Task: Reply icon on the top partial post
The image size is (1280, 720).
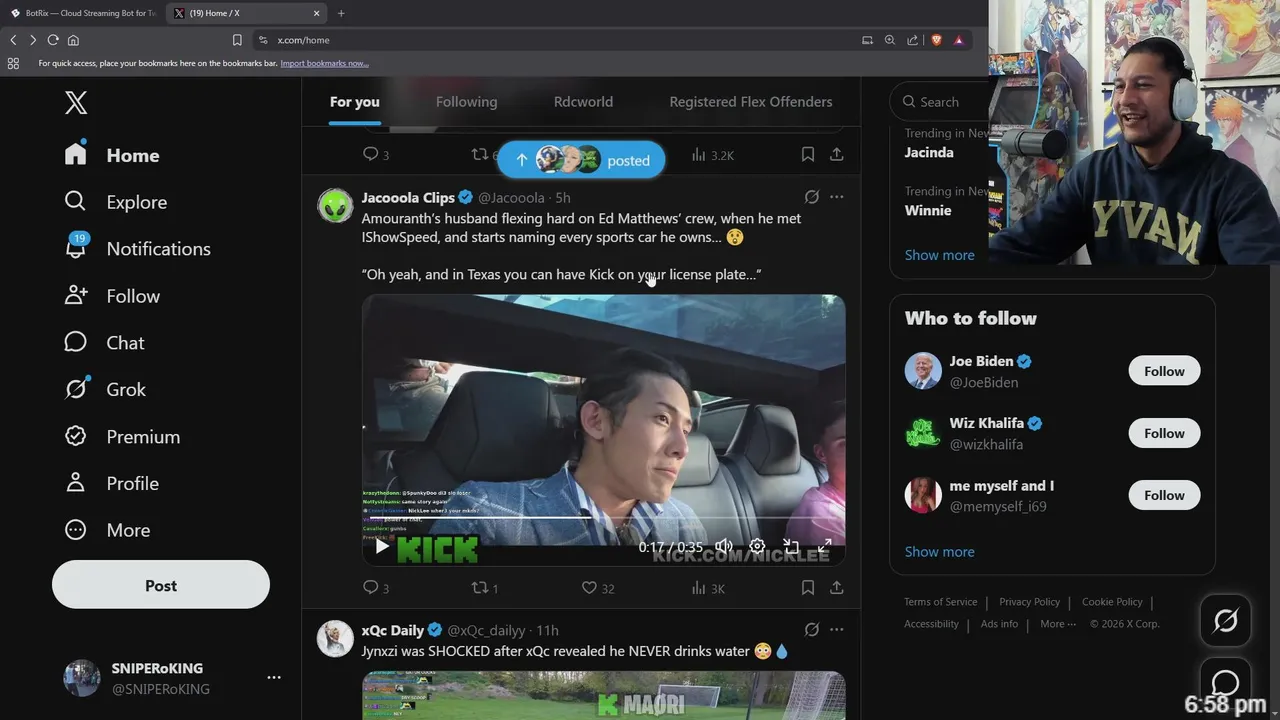Action: pos(376,154)
